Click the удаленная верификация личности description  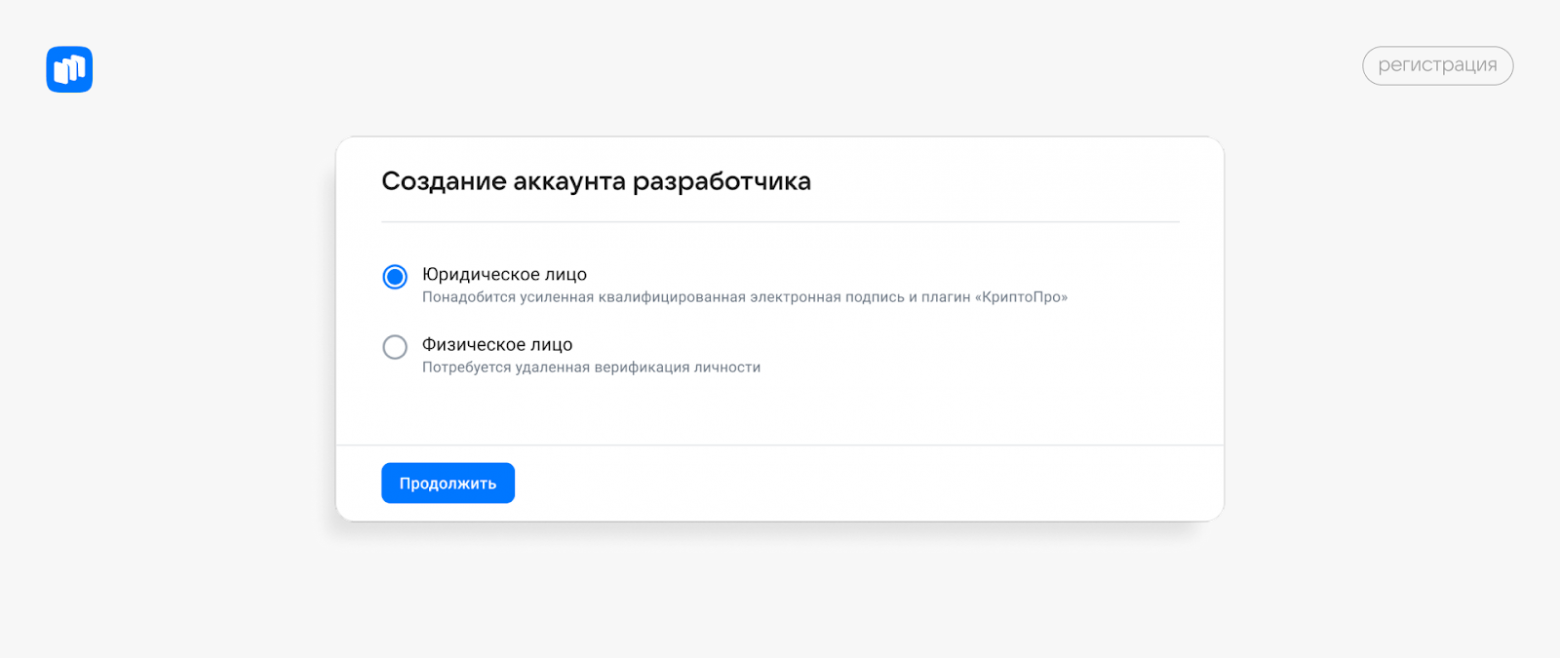(591, 367)
